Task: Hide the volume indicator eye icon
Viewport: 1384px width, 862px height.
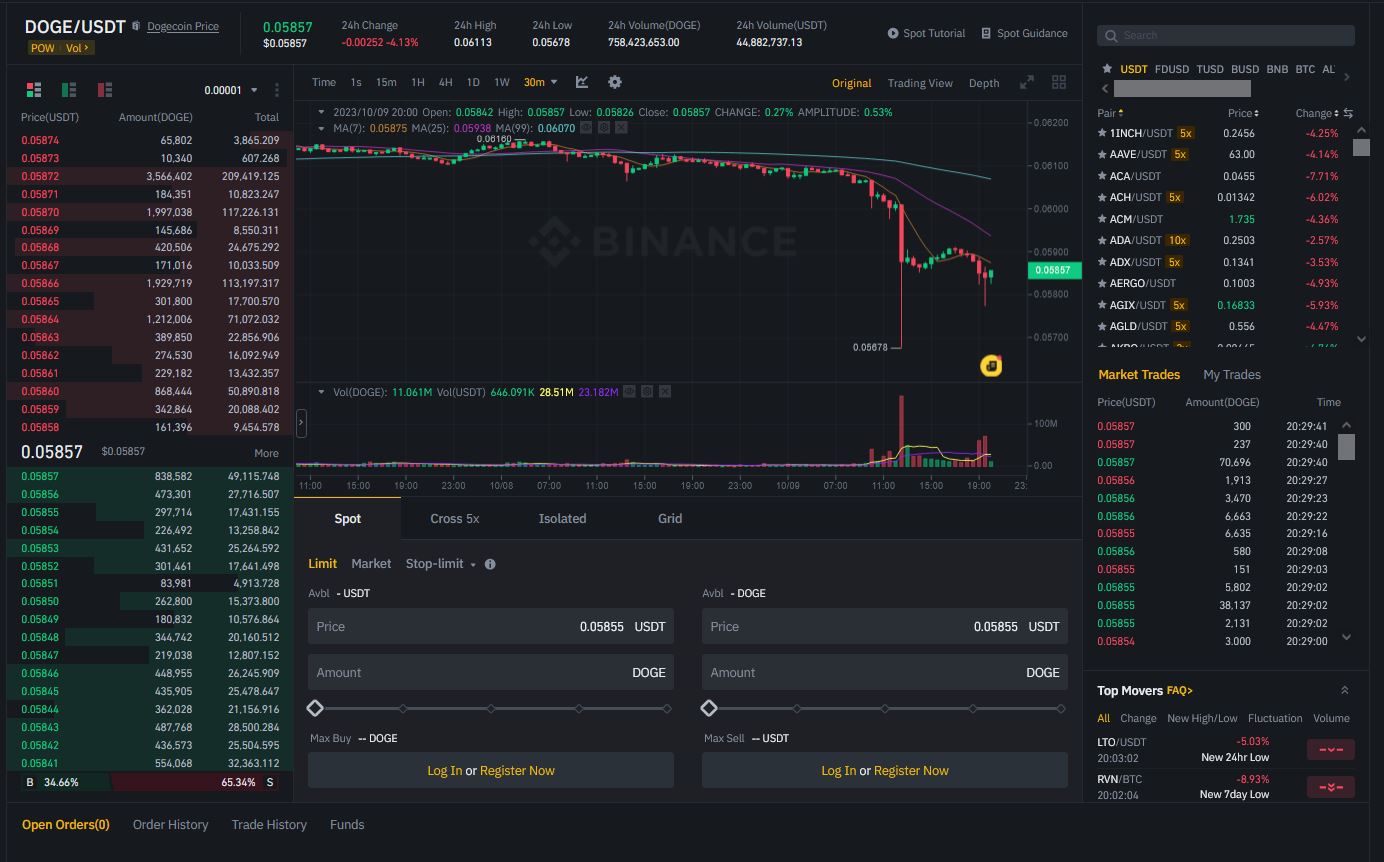Action: 630,392
